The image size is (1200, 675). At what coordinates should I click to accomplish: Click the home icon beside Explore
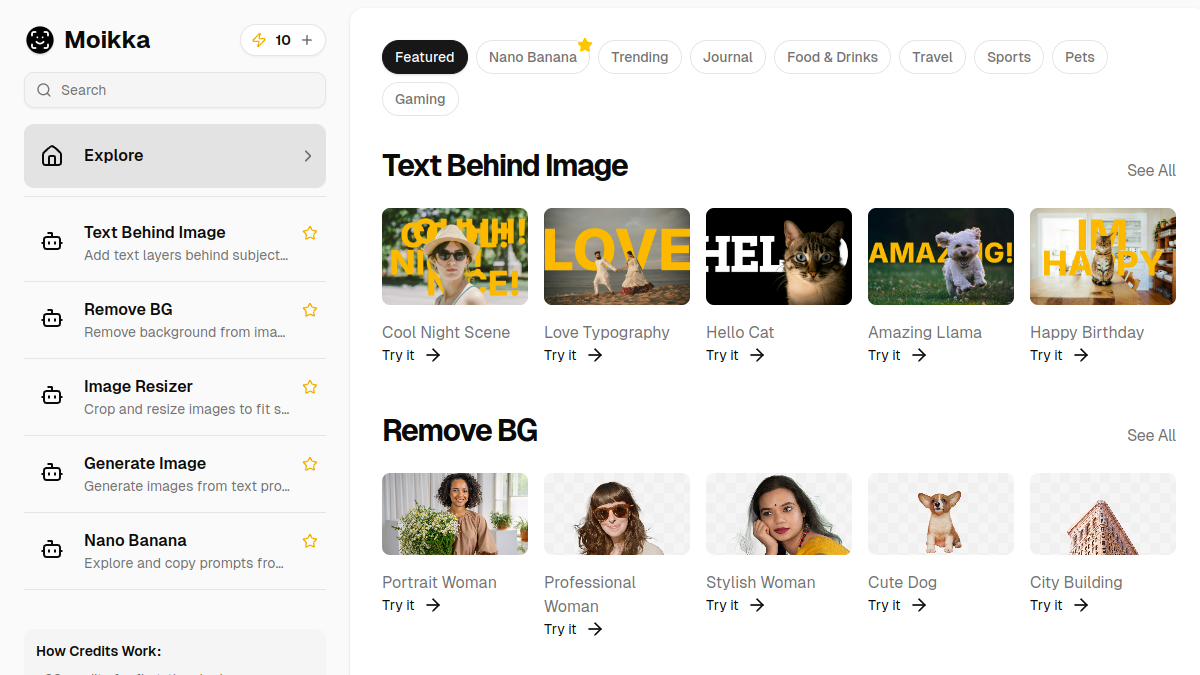(x=52, y=156)
